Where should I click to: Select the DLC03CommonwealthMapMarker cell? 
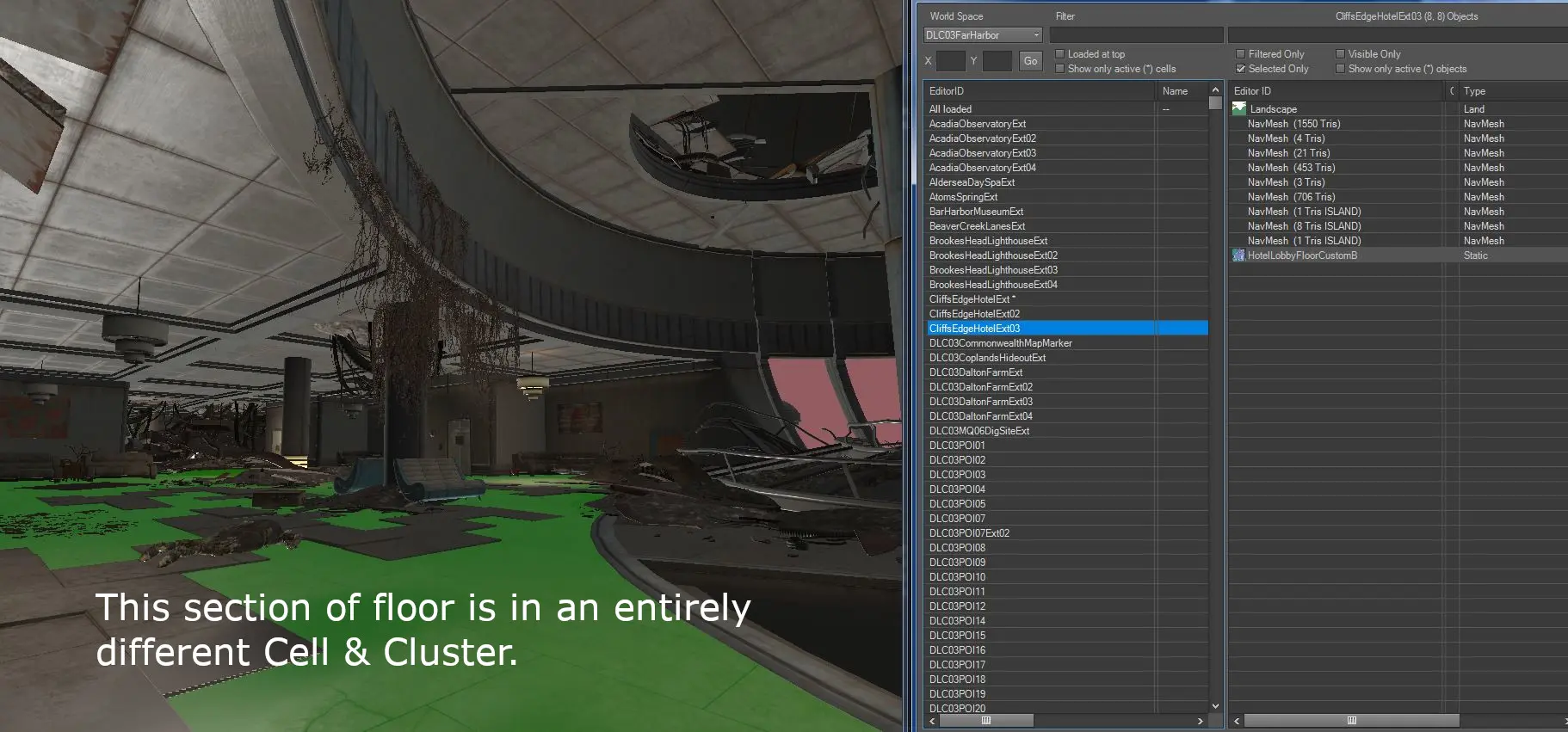[1066, 343]
